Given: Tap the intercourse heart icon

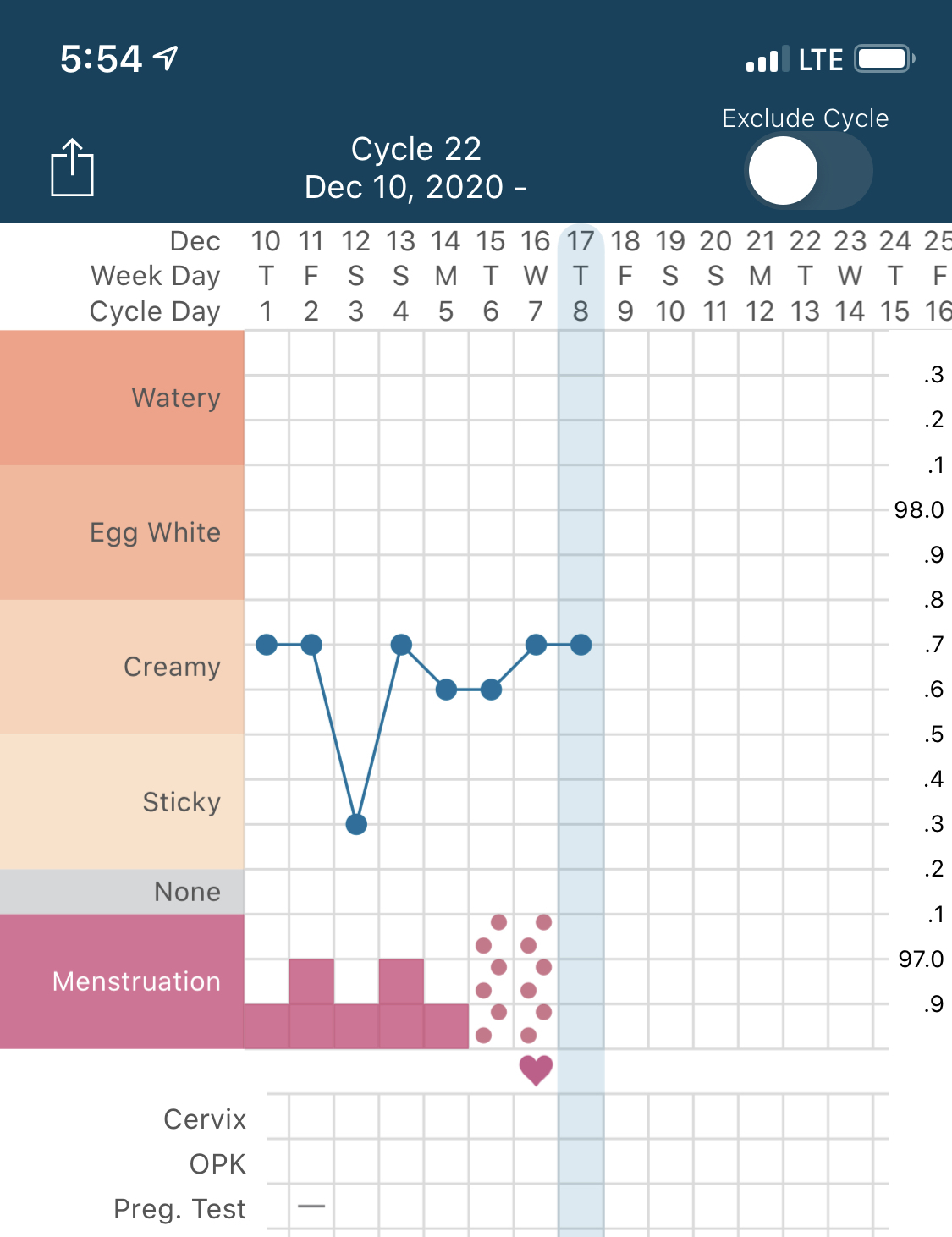Looking at the screenshot, I should click(x=536, y=1070).
